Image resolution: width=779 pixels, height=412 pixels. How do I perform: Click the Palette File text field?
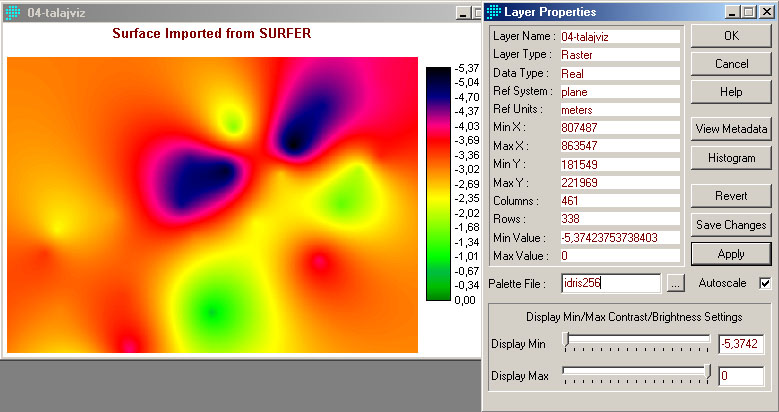click(x=610, y=283)
